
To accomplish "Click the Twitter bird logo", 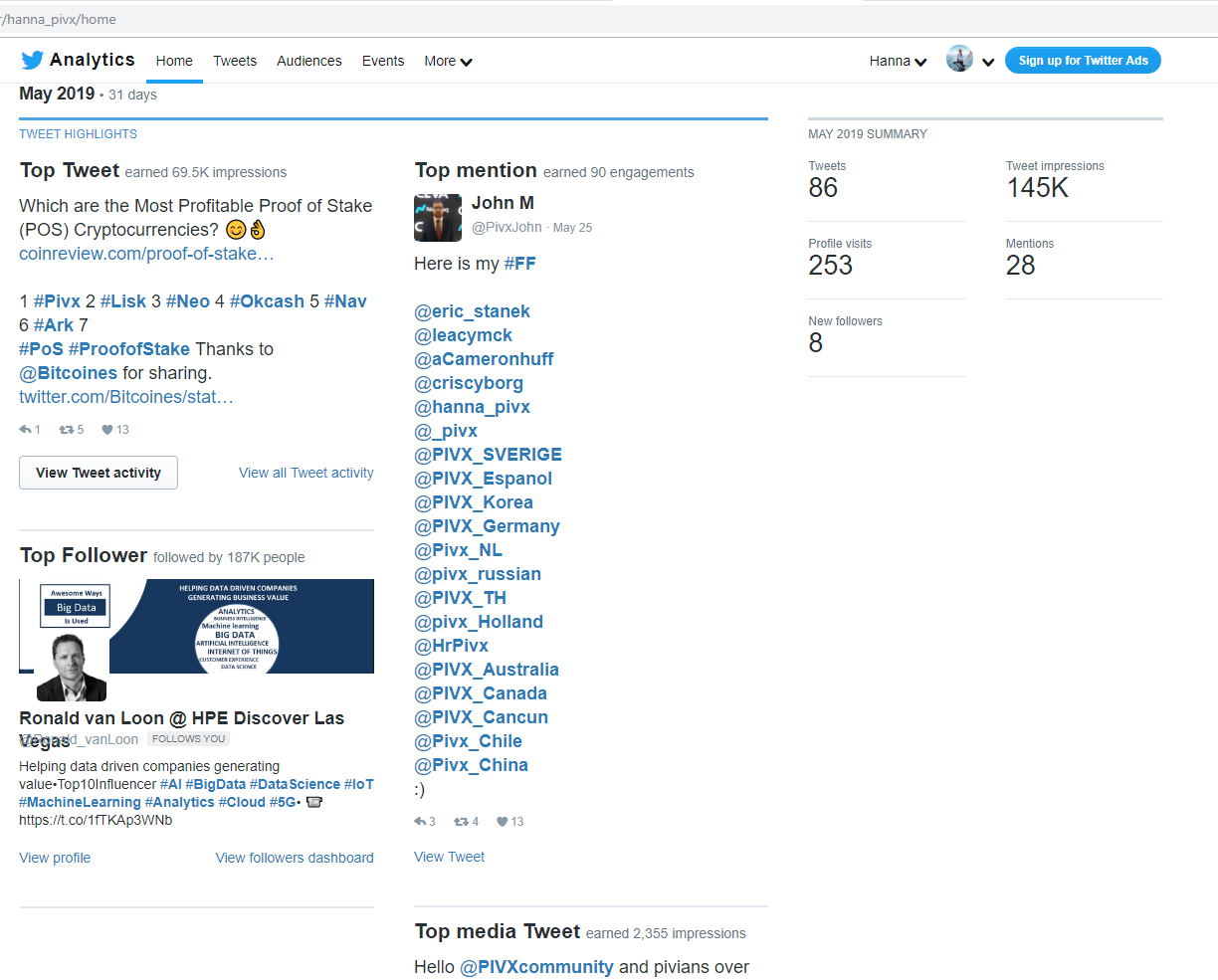I will [x=32, y=60].
